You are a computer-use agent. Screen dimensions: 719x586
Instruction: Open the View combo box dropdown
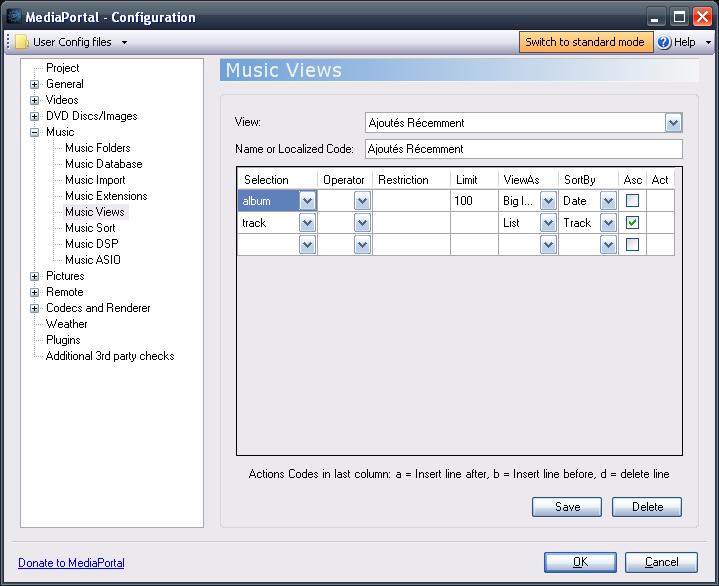click(x=673, y=123)
